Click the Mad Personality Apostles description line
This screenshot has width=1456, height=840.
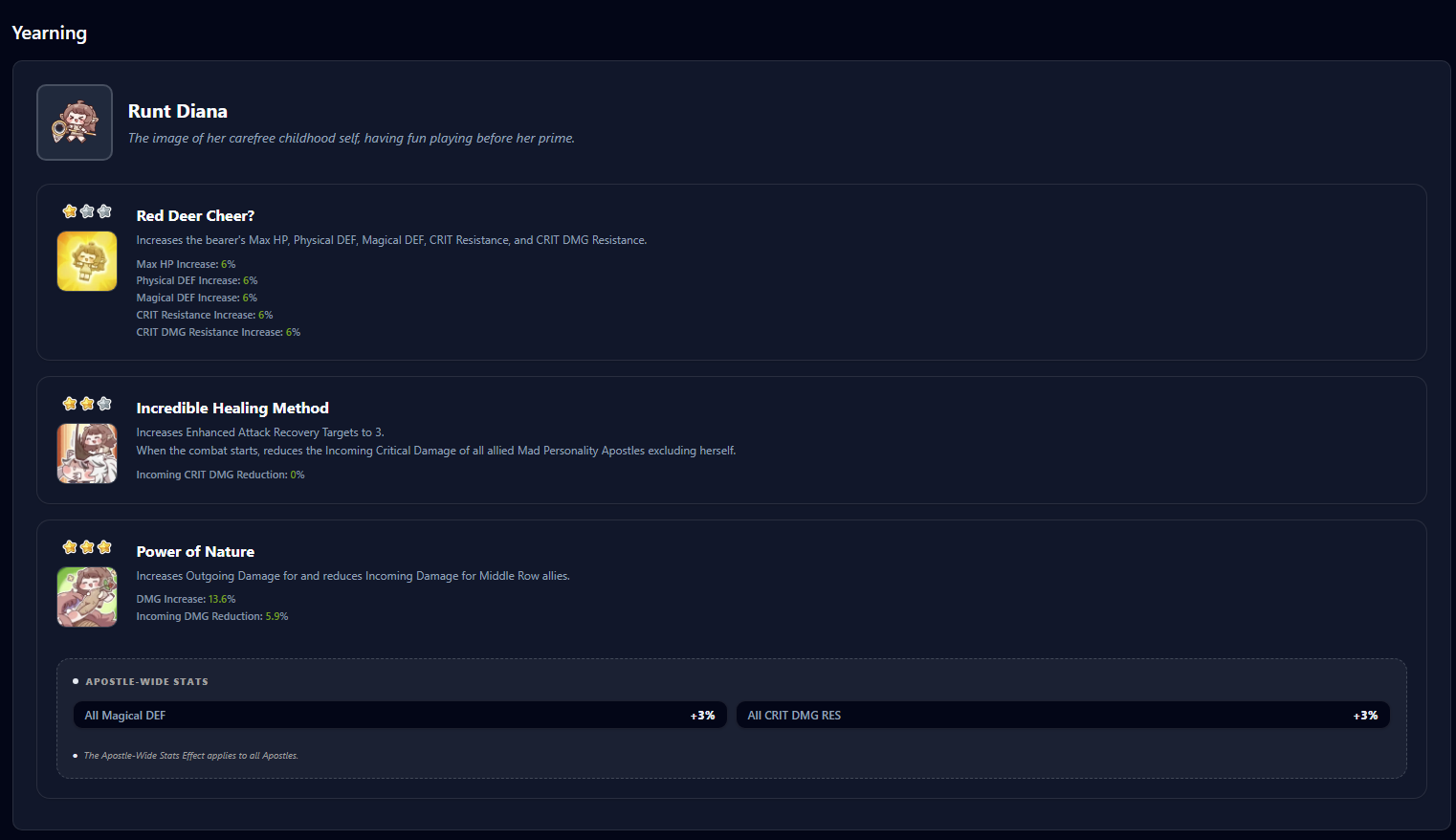(x=436, y=451)
